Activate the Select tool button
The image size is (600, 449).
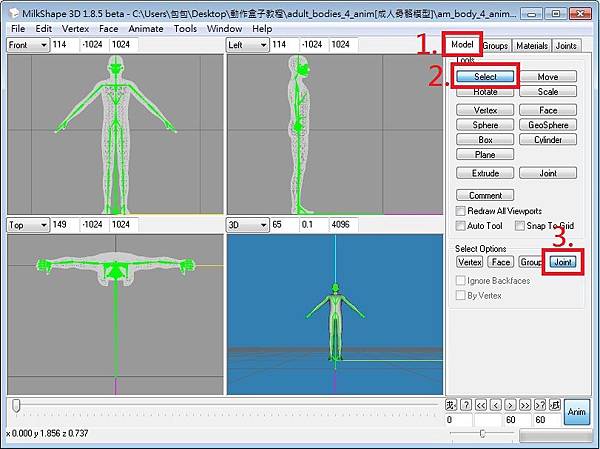click(x=485, y=77)
